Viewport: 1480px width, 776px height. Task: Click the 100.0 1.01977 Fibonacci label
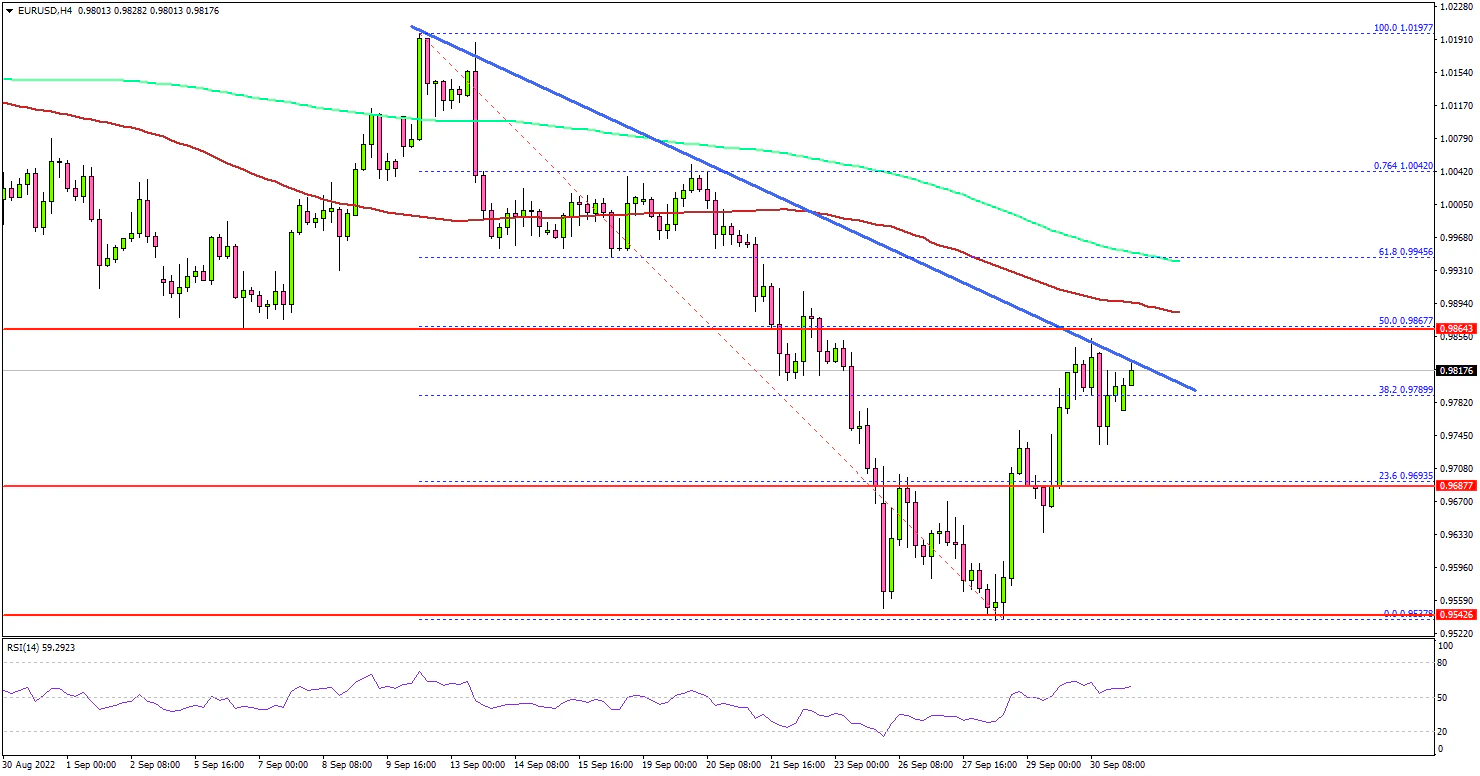(x=1406, y=26)
